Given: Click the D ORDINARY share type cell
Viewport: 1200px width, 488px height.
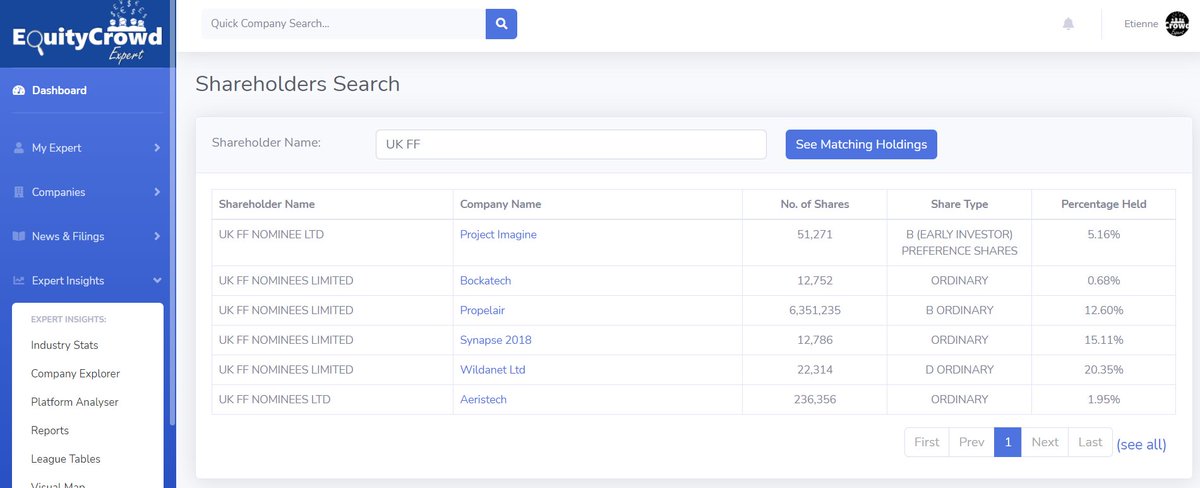Looking at the screenshot, I should point(959,370).
